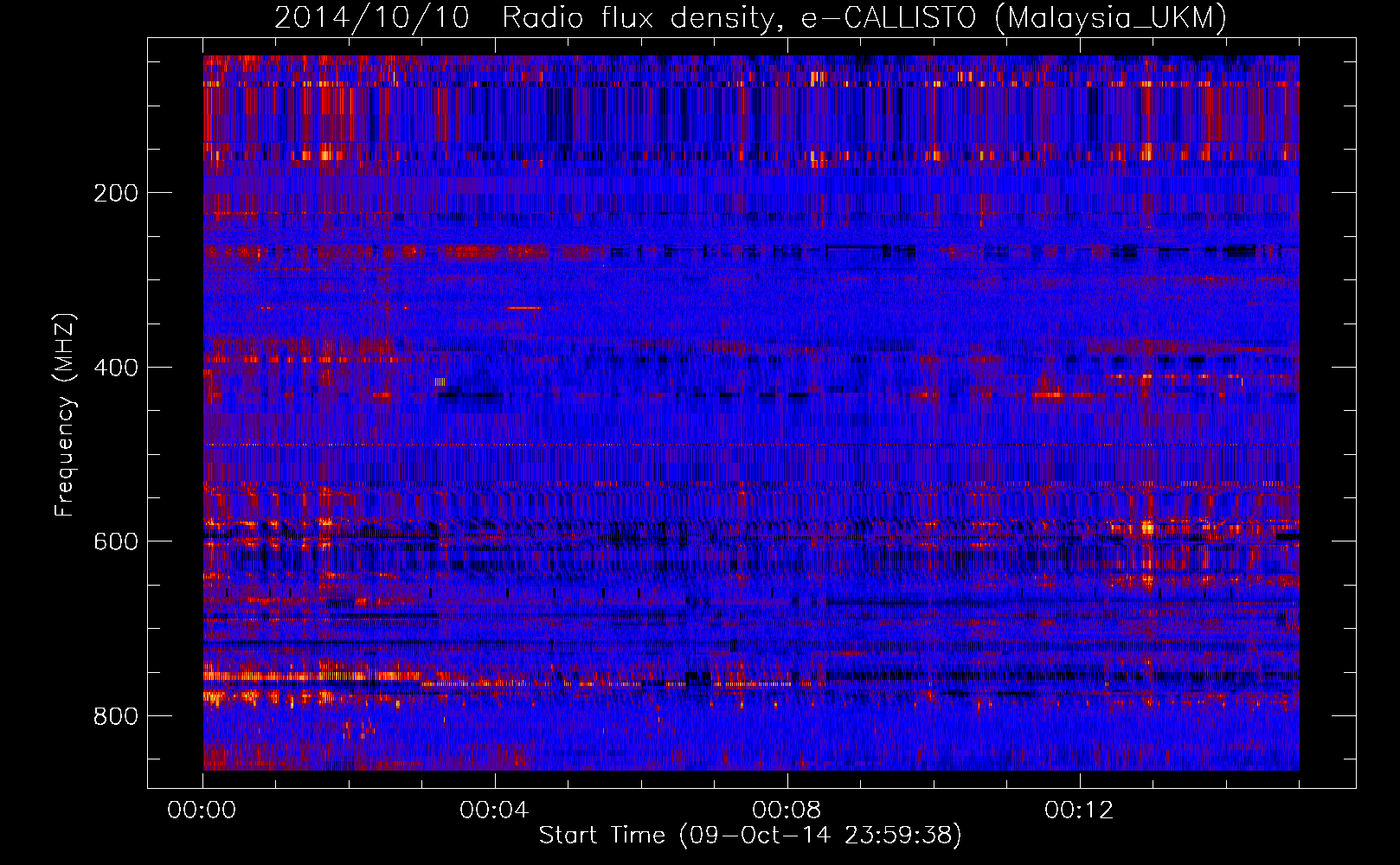Click the 00:12 time tick label

pos(1079,810)
